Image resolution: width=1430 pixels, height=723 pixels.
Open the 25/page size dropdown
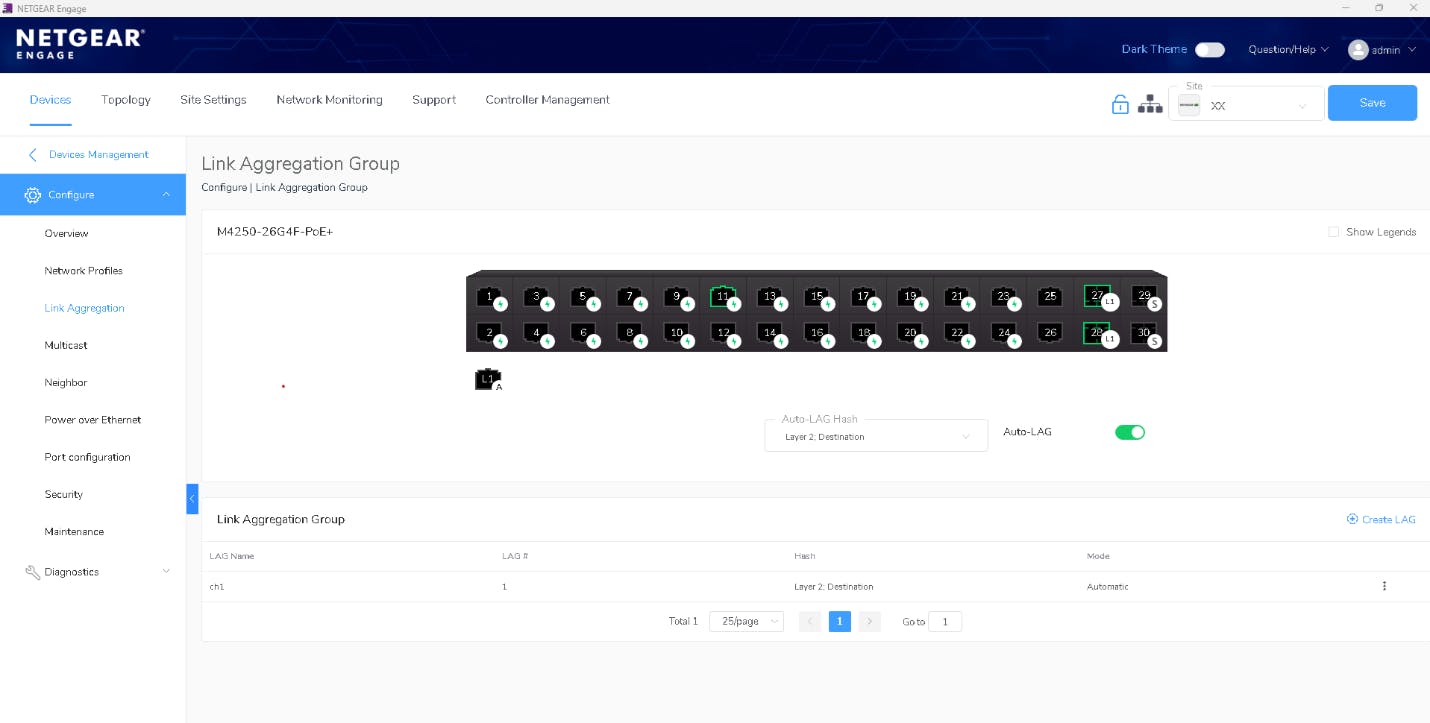point(746,621)
